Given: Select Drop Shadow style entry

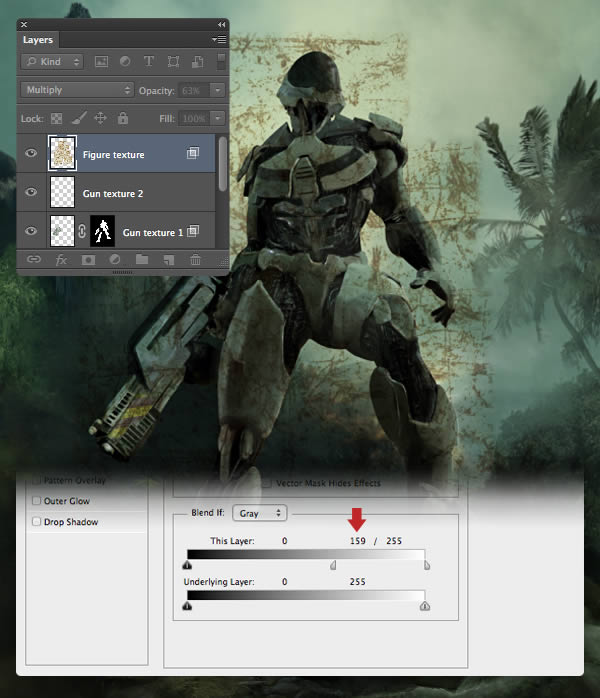Looking at the screenshot, I should (71, 522).
